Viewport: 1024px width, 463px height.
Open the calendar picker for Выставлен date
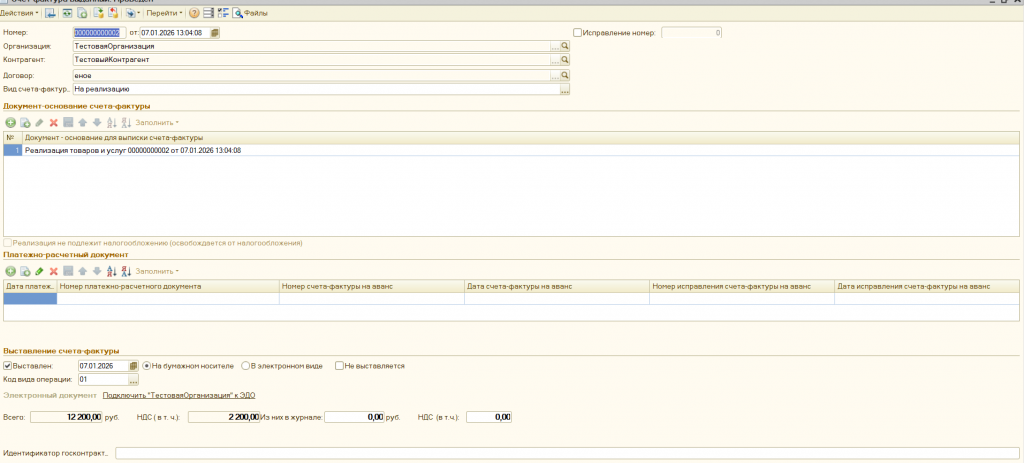click(134, 366)
